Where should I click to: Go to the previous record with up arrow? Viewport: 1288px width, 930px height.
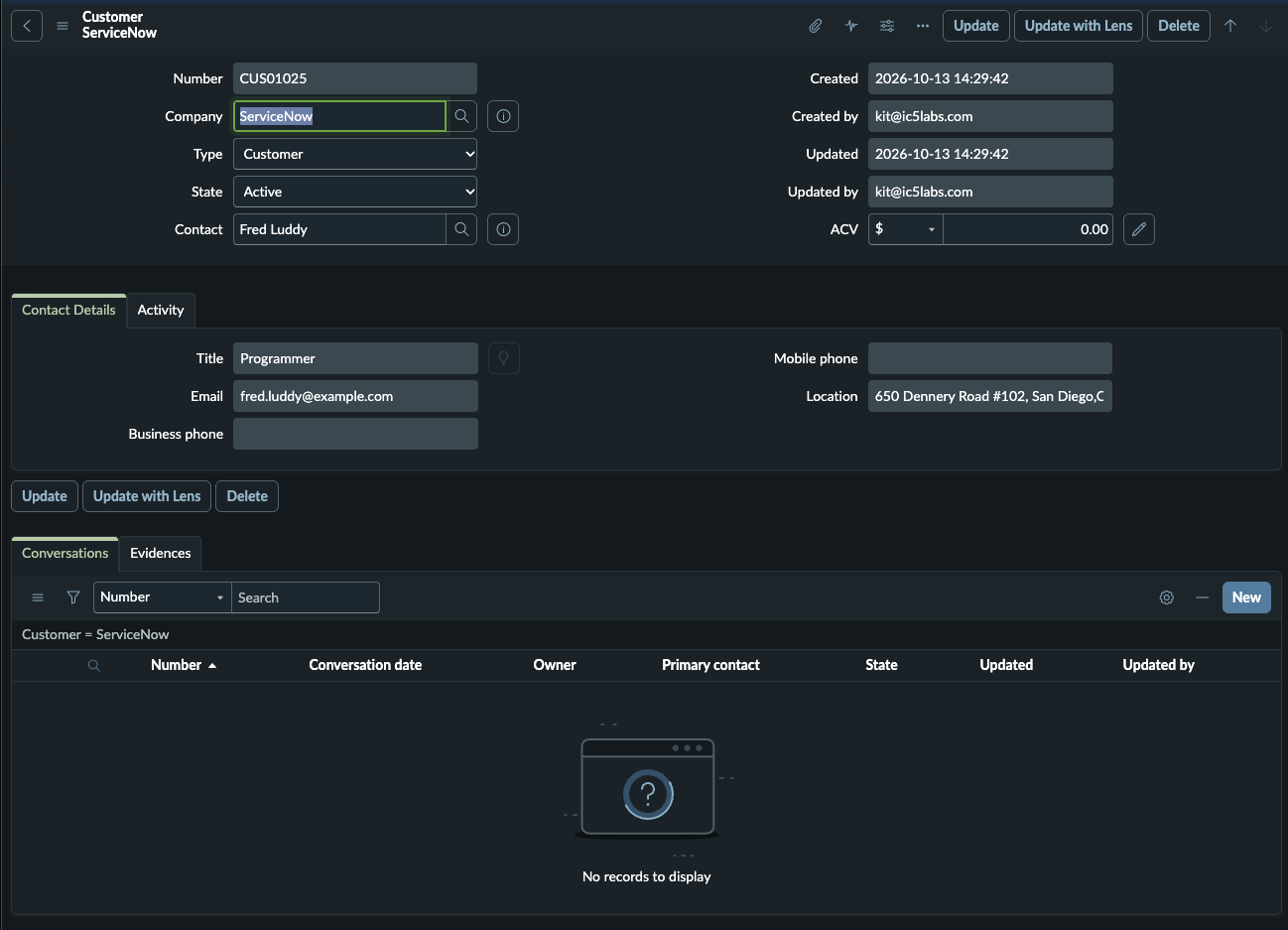tap(1230, 26)
